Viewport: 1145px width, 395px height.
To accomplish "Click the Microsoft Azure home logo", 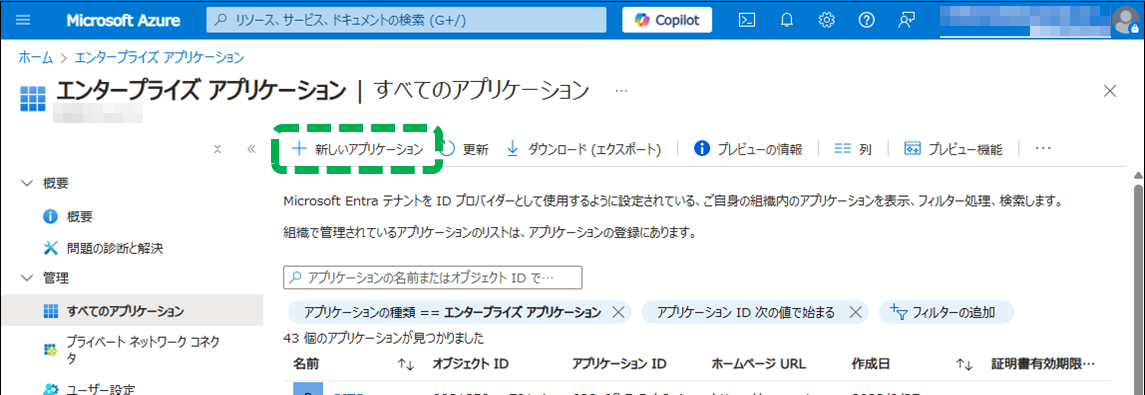I will [x=123, y=20].
